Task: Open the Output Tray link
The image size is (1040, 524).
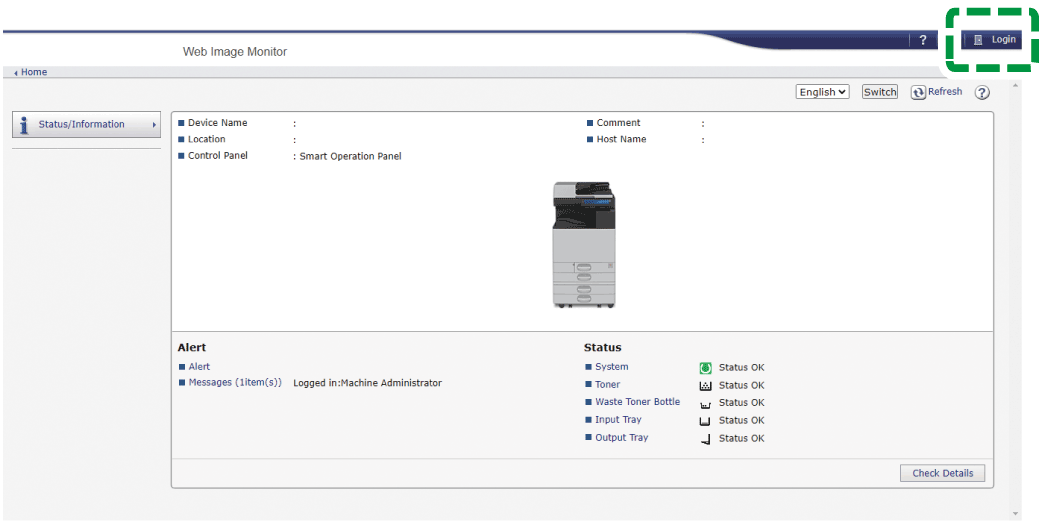Action: [621, 438]
